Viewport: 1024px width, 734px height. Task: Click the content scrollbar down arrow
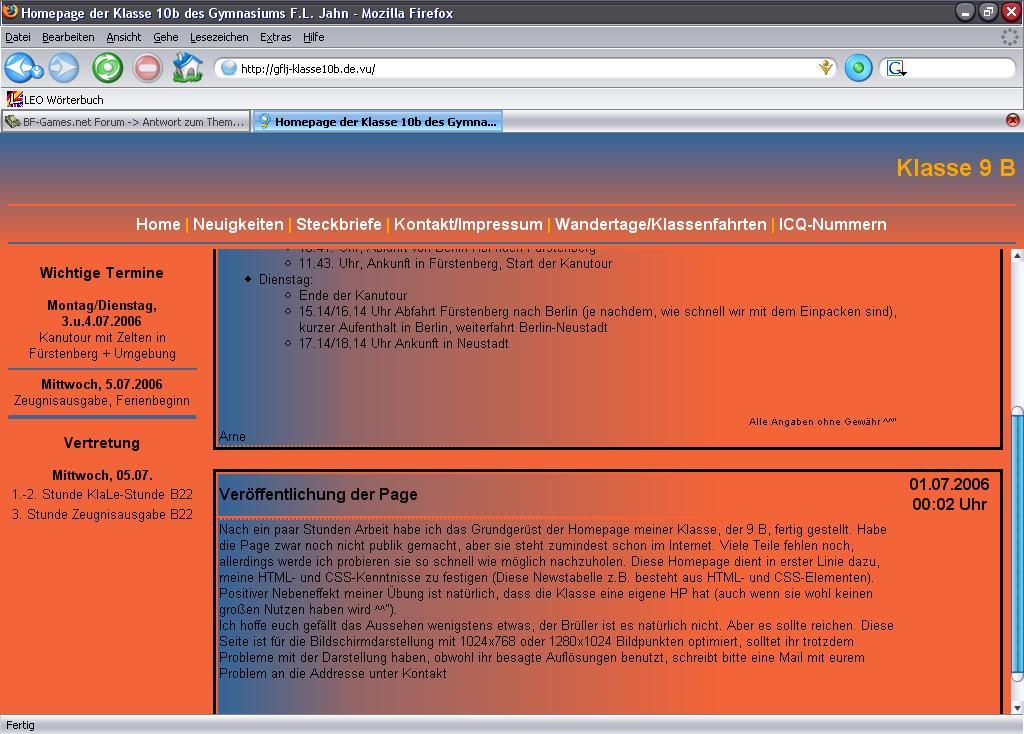point(1017,708)
